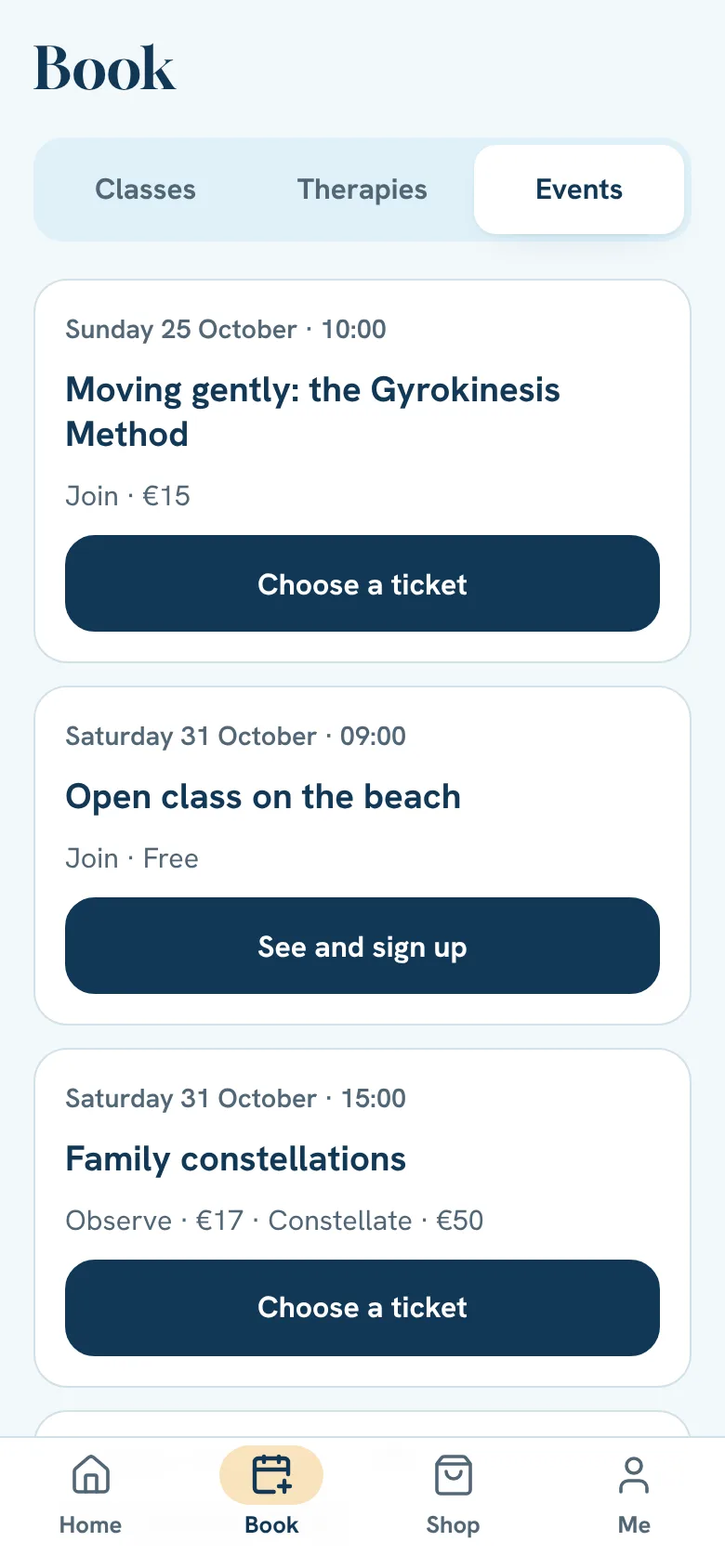The image size is (725, 1568).
Task: Click See and sign up button
Action: [362, 946]
